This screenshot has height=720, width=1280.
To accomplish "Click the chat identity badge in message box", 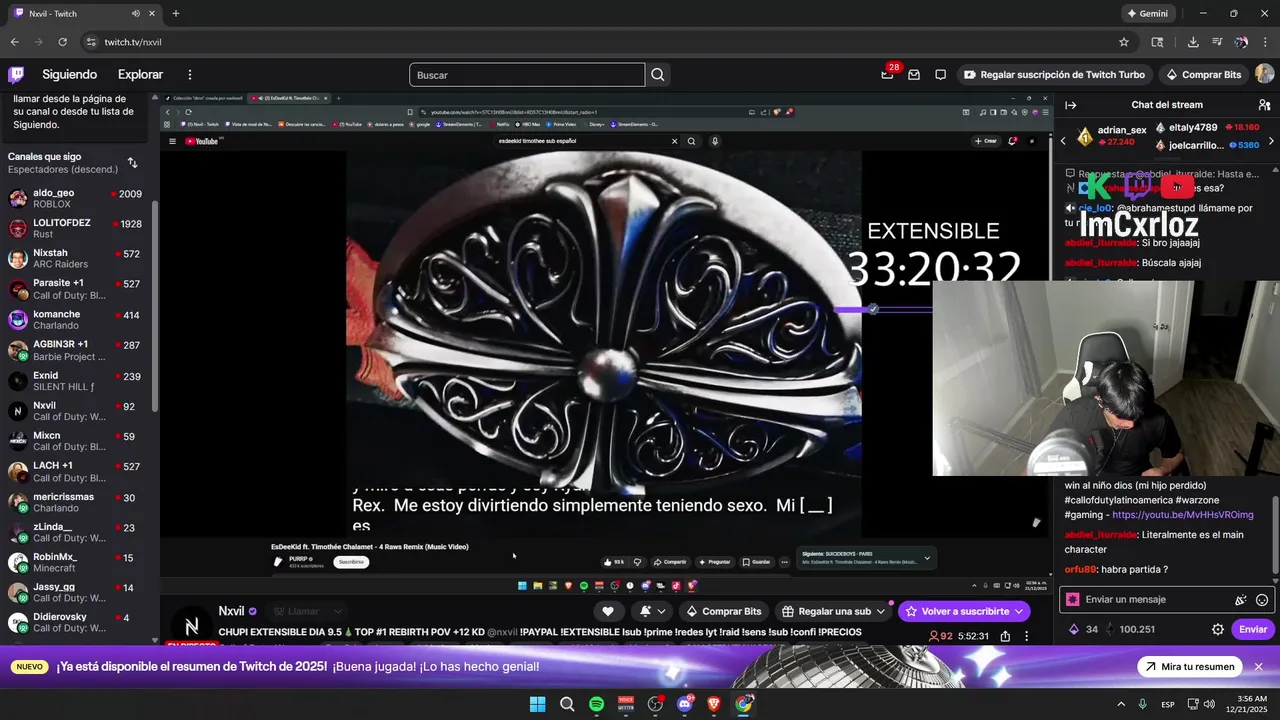I will click(1073, 600).
